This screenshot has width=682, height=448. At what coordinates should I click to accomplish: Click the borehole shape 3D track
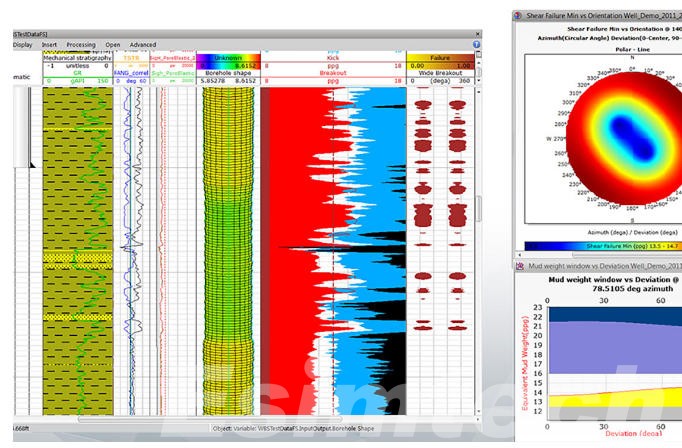pos(228,251)
